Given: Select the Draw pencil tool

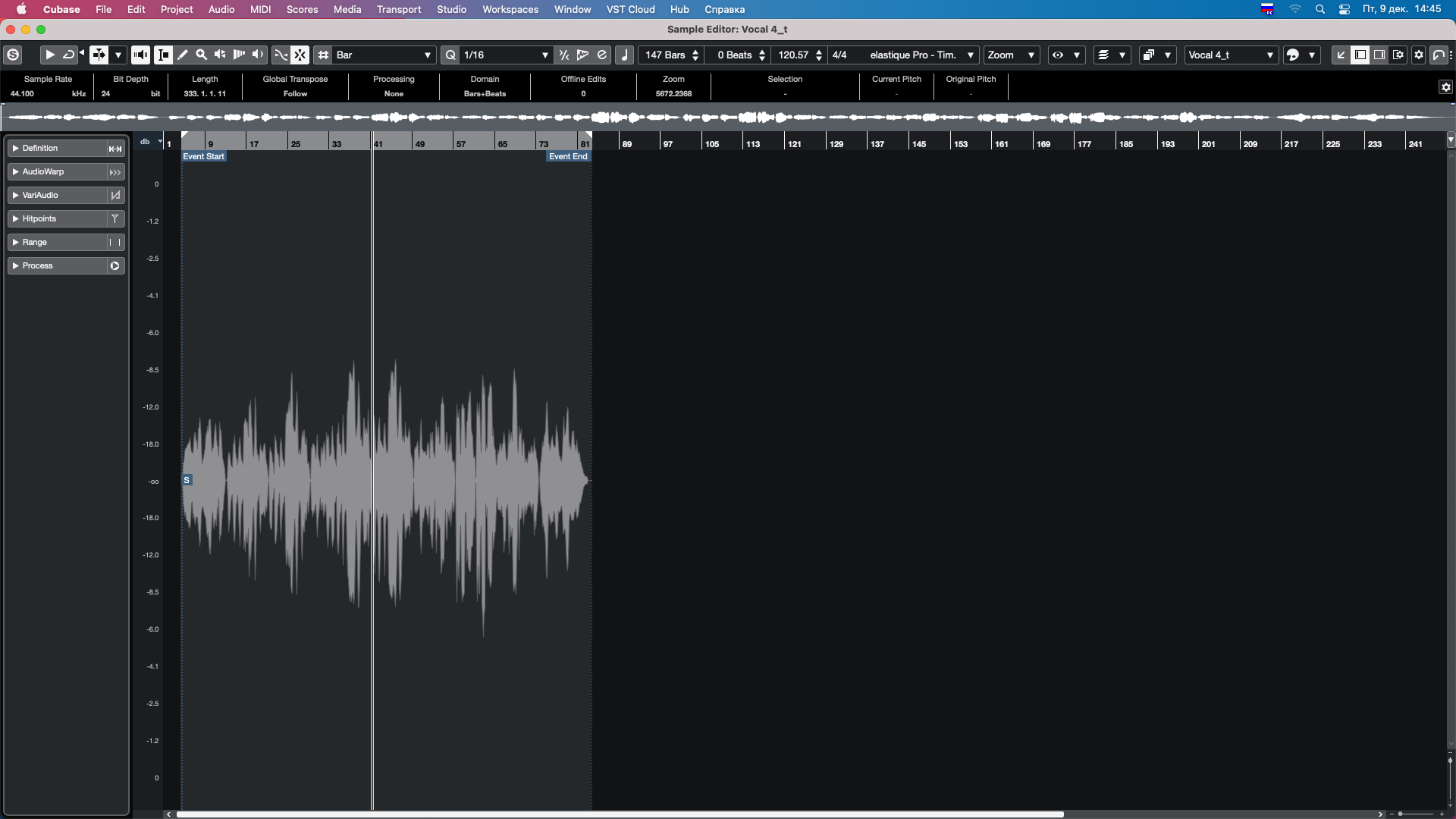Looking at the screenshot, I should point(183,55).
